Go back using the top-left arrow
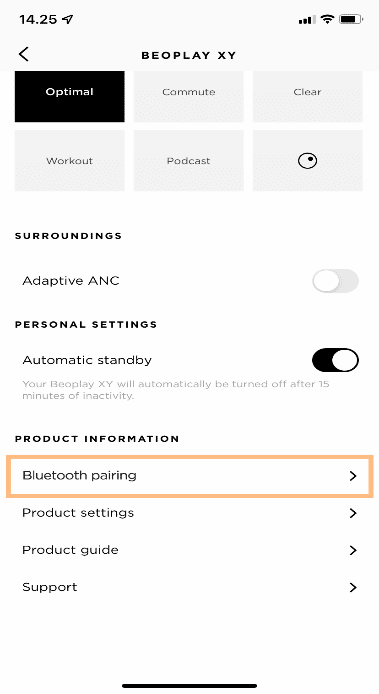 coord(23,54)
